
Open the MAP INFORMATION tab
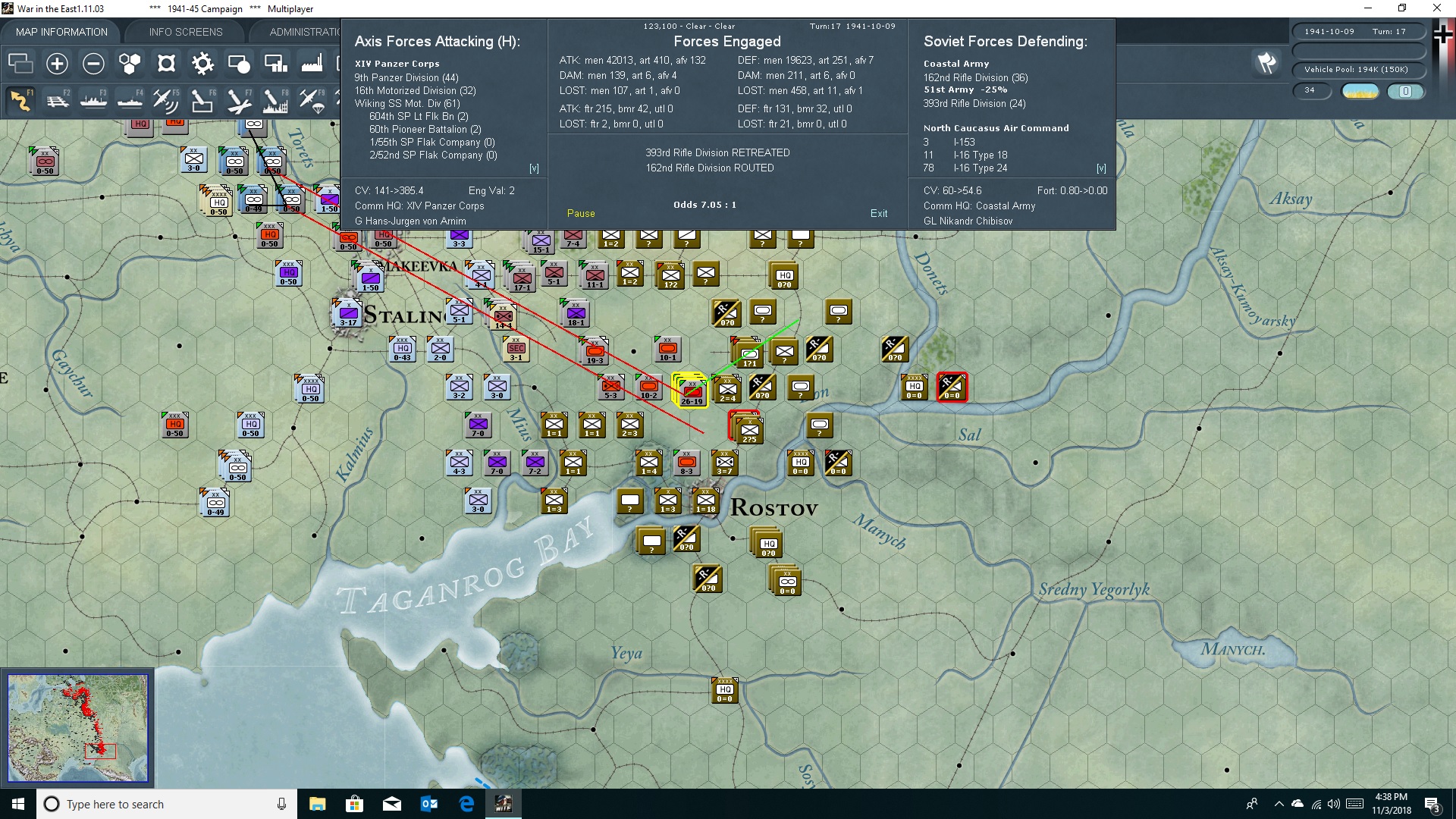click(61, 32)
